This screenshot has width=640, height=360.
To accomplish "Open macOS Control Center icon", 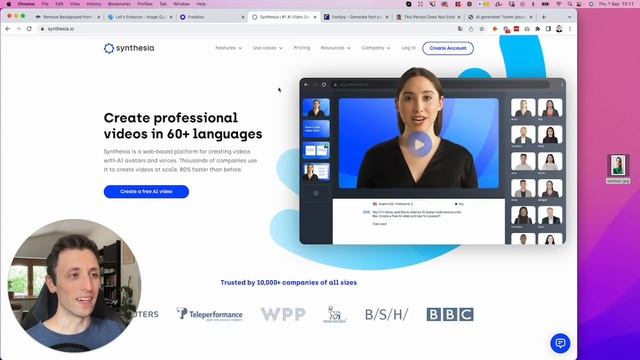I will tap(580, 4).
